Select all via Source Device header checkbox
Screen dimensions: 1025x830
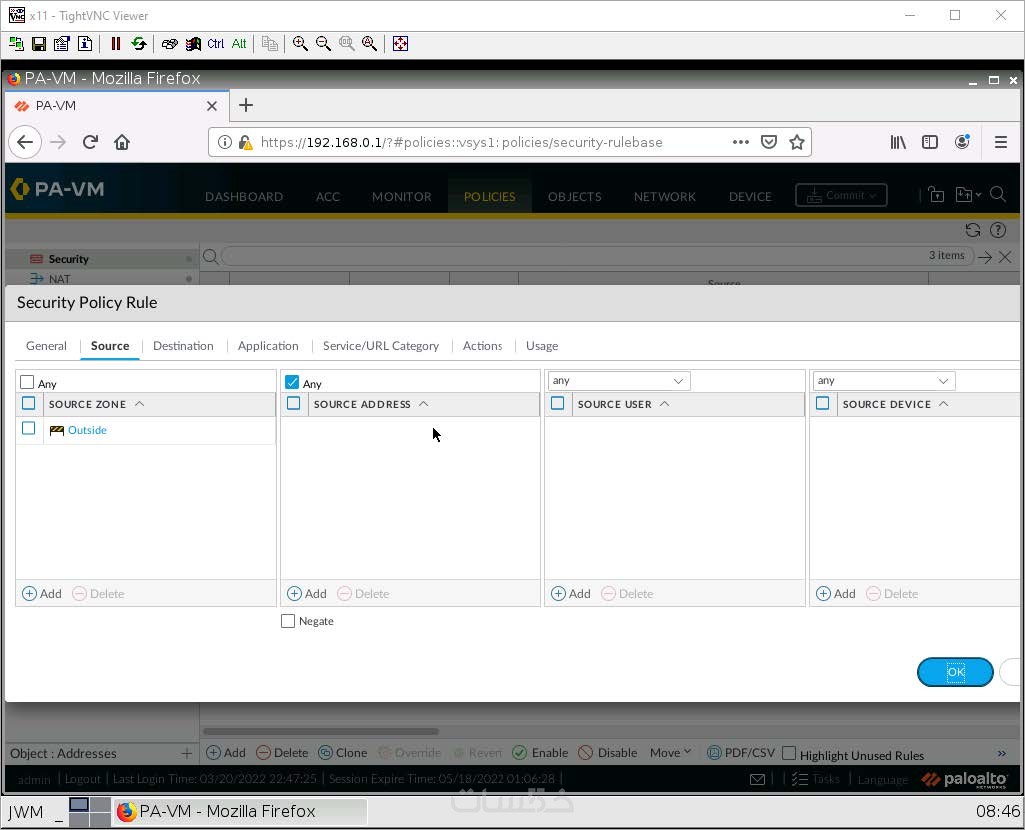pos(822,403)
